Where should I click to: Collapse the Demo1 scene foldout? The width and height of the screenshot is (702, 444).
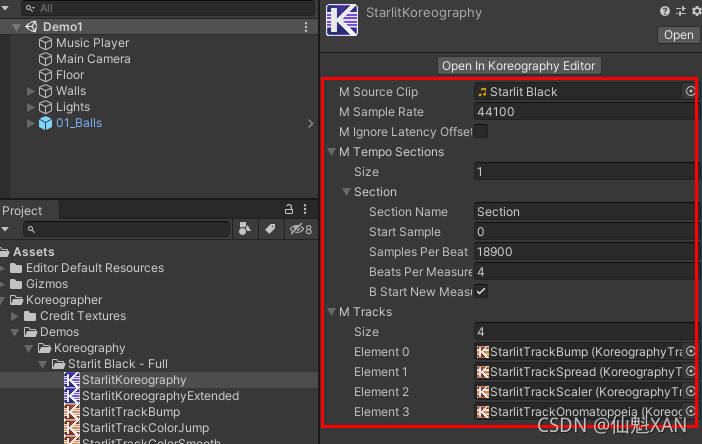16,27
